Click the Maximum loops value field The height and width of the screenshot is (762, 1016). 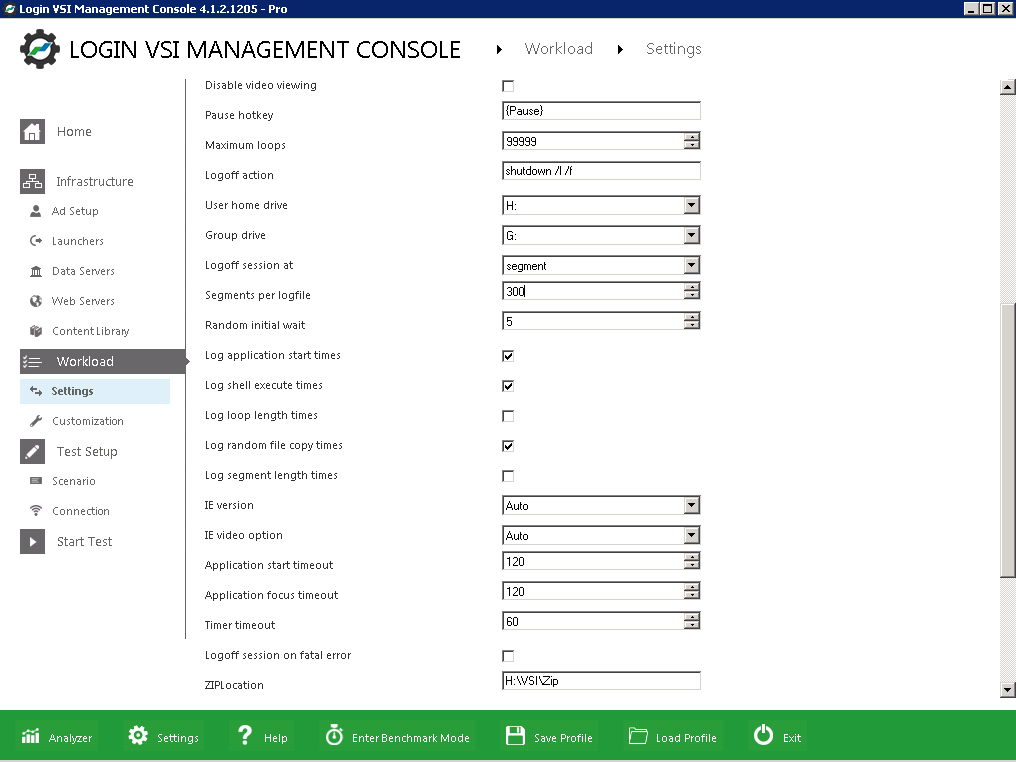(x=593, y=141)
